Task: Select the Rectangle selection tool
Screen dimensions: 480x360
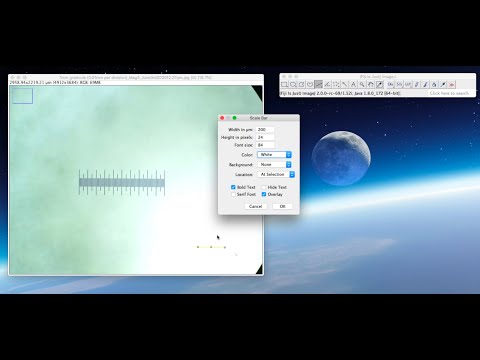Action: point(284,84)
